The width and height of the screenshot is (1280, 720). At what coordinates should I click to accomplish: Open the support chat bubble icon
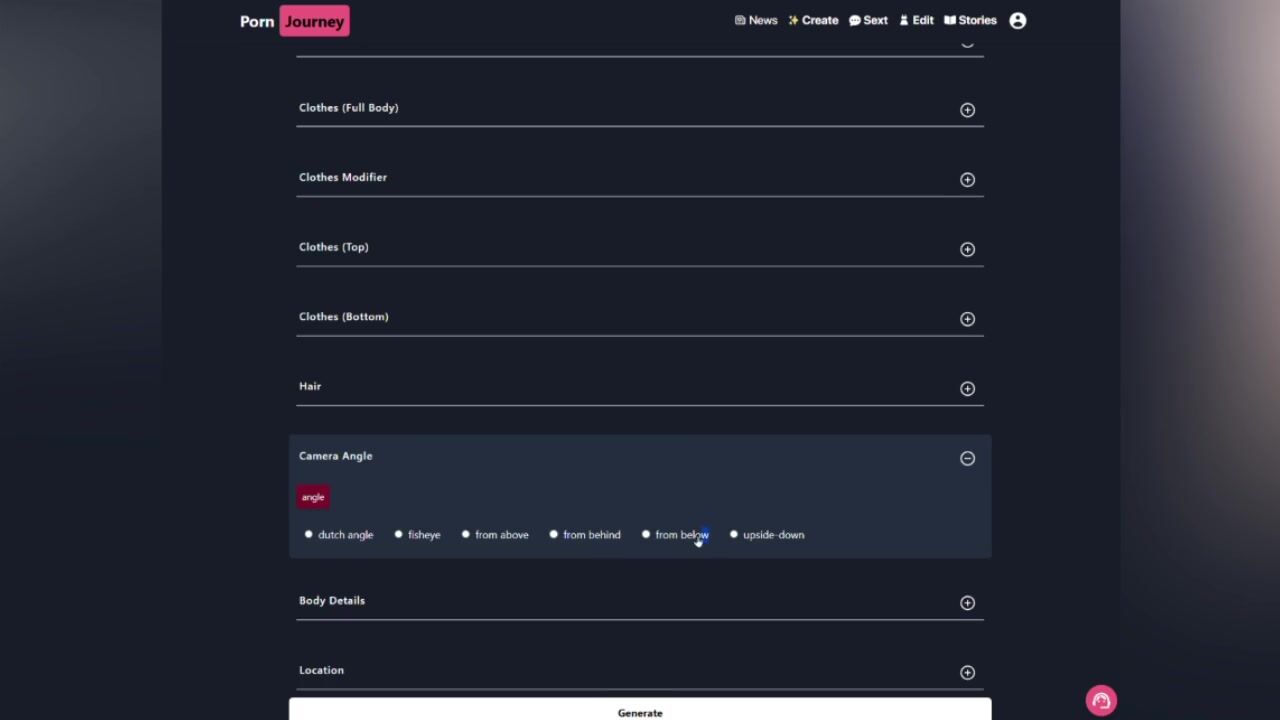coord(1101,701)
